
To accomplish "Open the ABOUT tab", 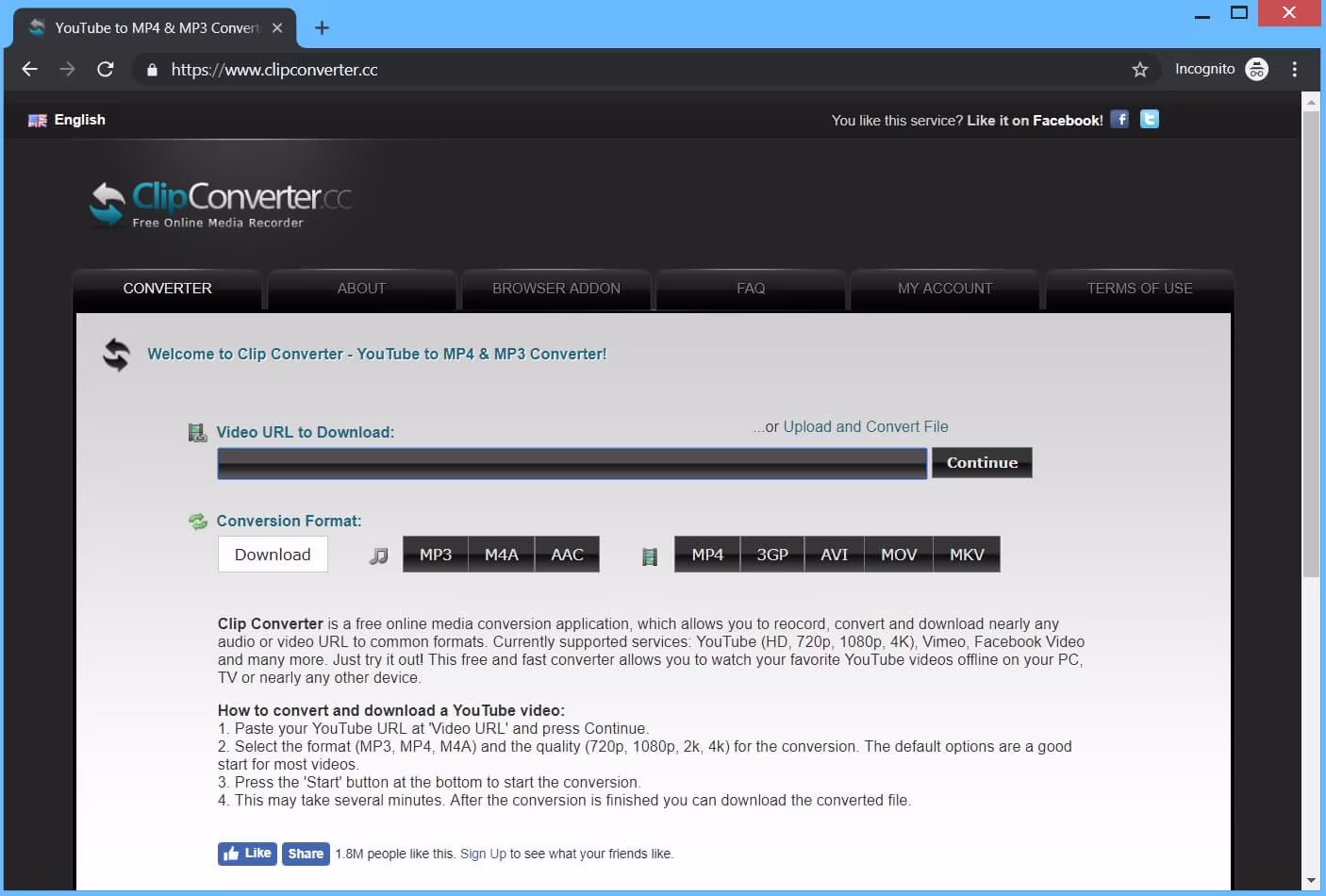I will tap(362, 289).
